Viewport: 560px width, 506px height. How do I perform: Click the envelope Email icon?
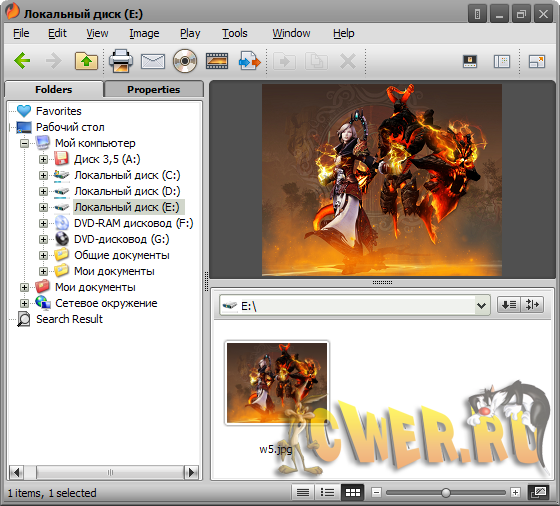click(x=153, y=61)
